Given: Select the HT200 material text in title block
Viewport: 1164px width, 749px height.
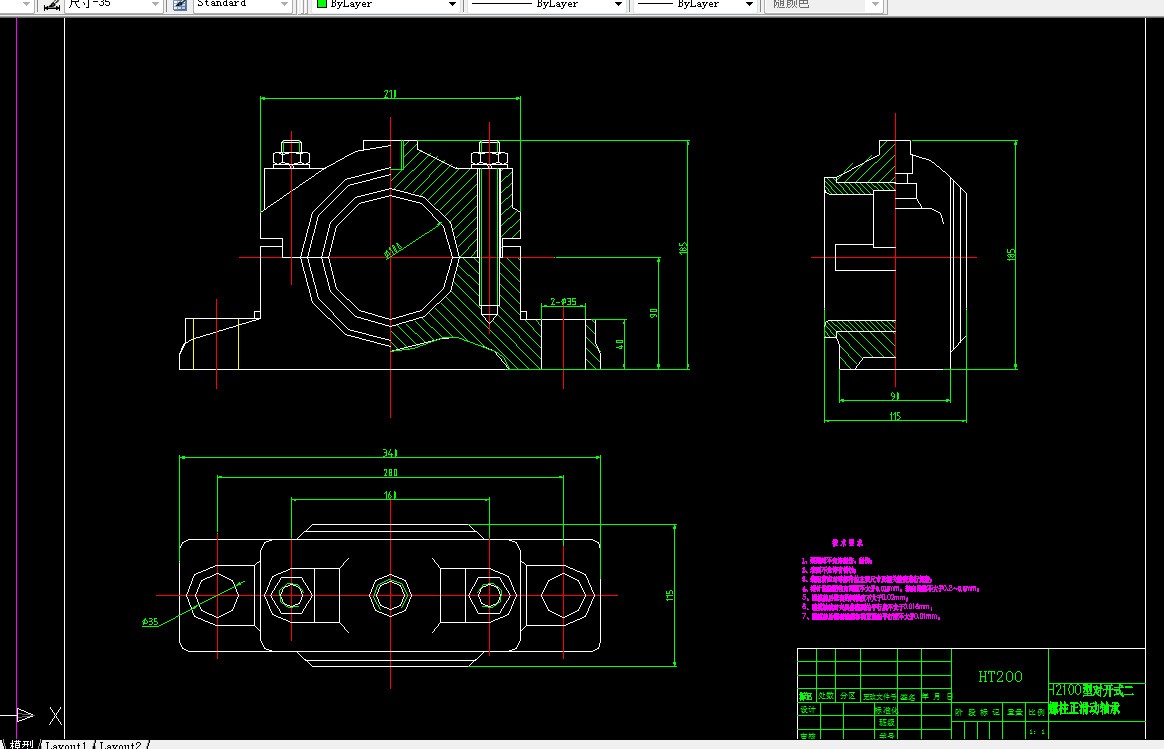Looking at the screenshot, I should coord(1000,676).
